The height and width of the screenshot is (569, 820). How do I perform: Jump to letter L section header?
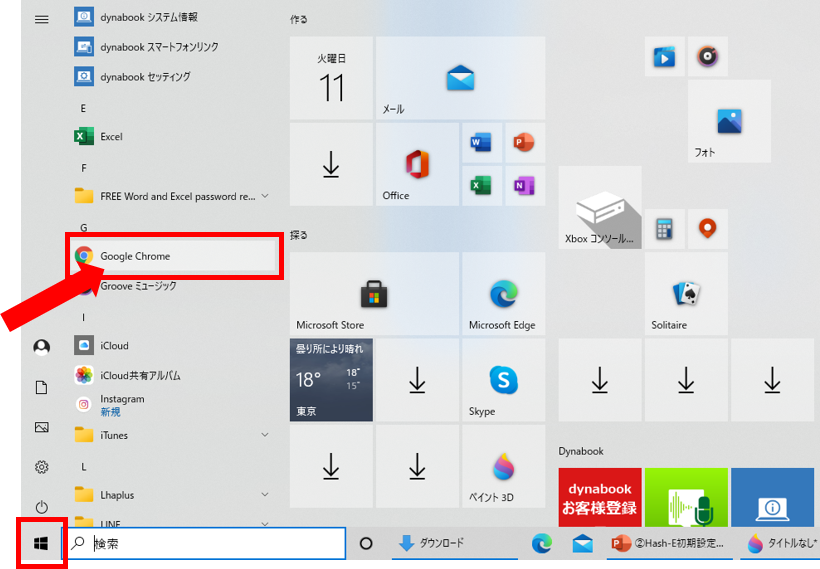tap(83, 466)
